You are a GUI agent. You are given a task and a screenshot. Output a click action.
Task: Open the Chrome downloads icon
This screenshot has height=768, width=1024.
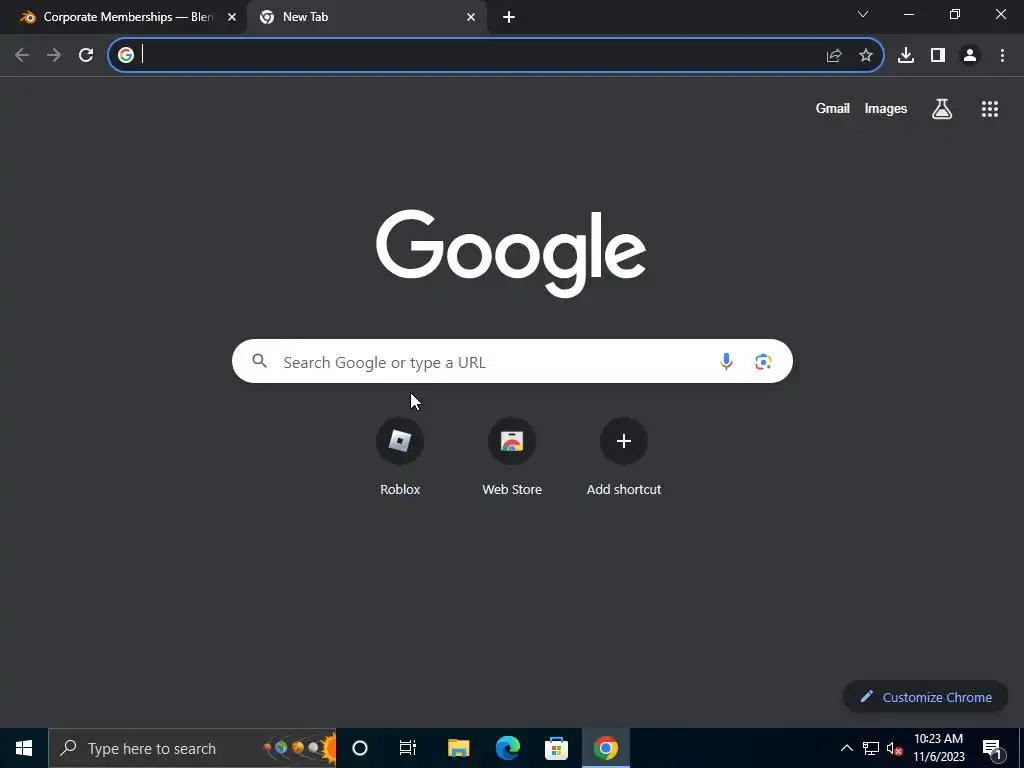(x=906, y=56)
